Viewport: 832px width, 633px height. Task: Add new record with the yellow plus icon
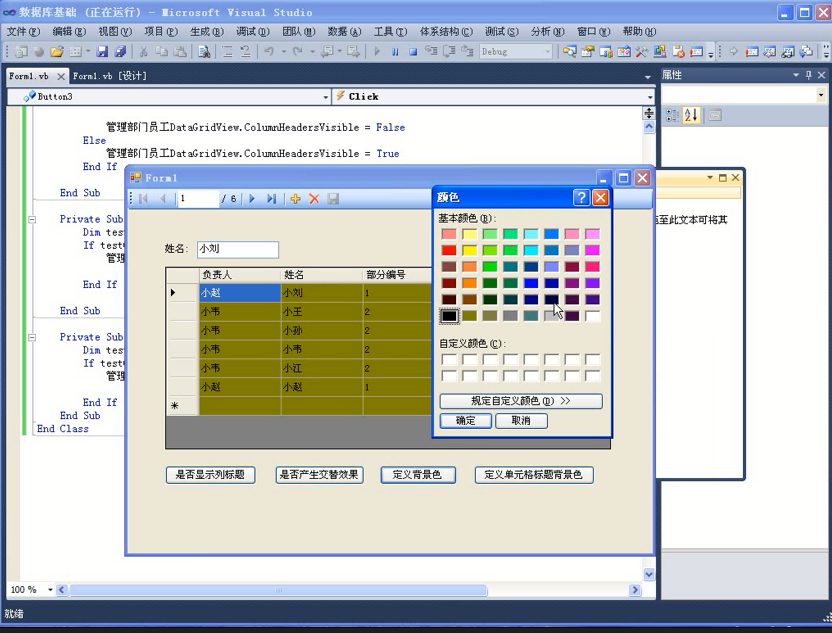coord(296,198)
